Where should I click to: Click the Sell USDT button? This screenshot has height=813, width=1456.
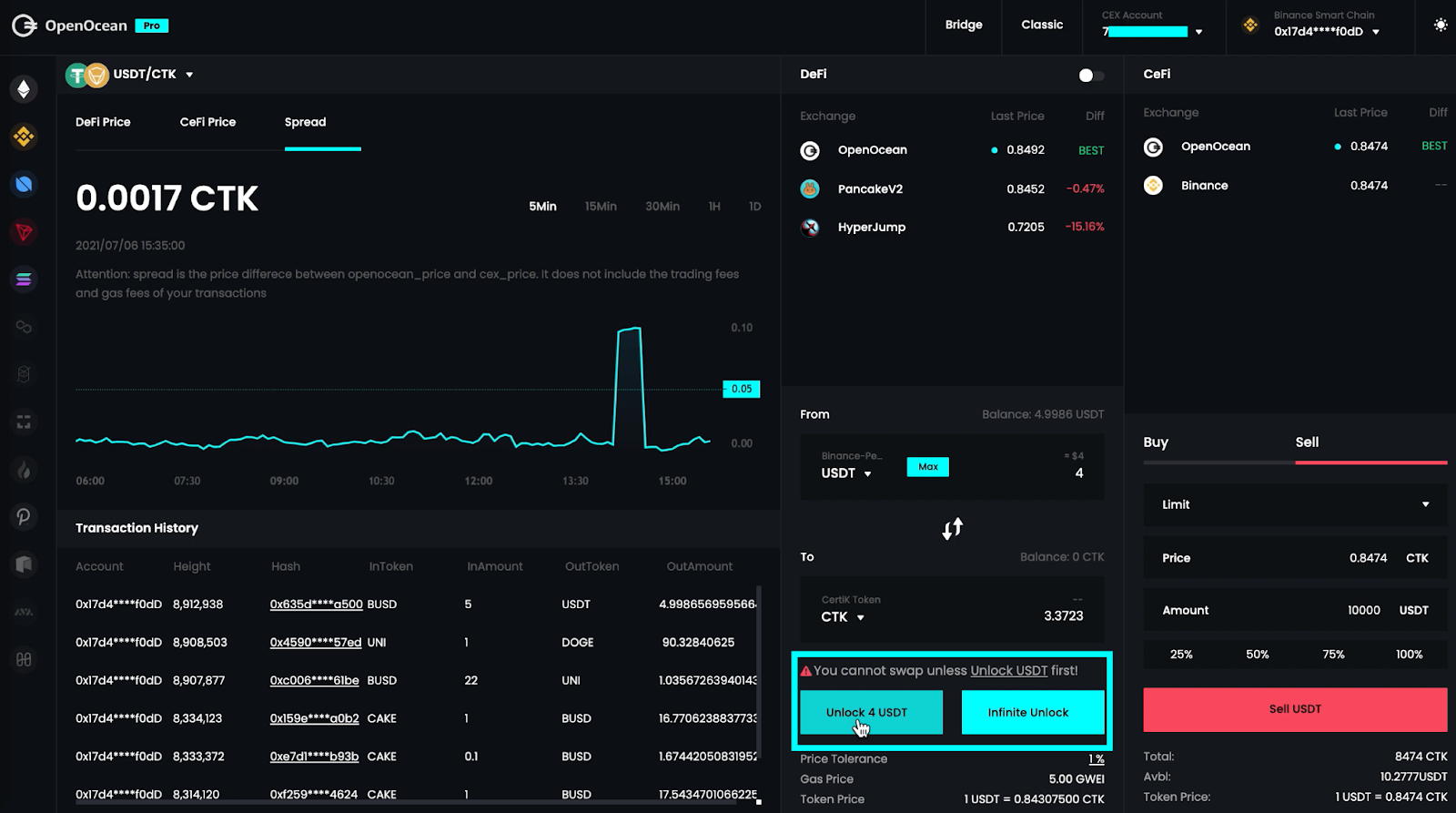tap(1295, 709)
